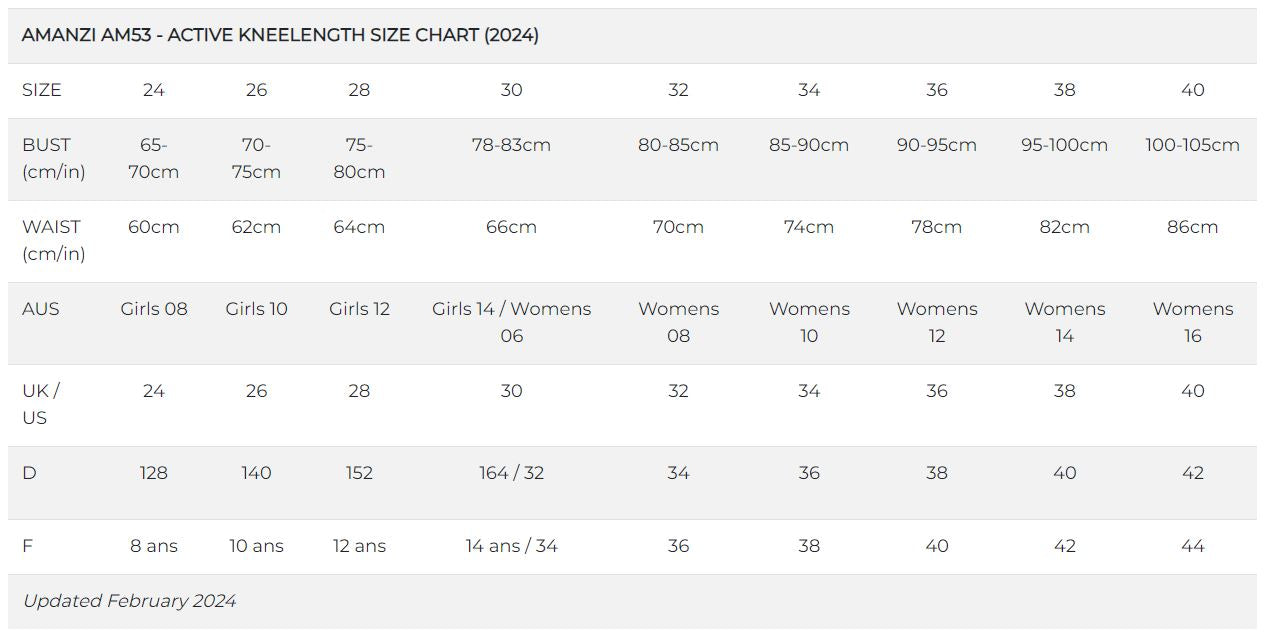Click the AMANZI AM53 size chart title

280,35
